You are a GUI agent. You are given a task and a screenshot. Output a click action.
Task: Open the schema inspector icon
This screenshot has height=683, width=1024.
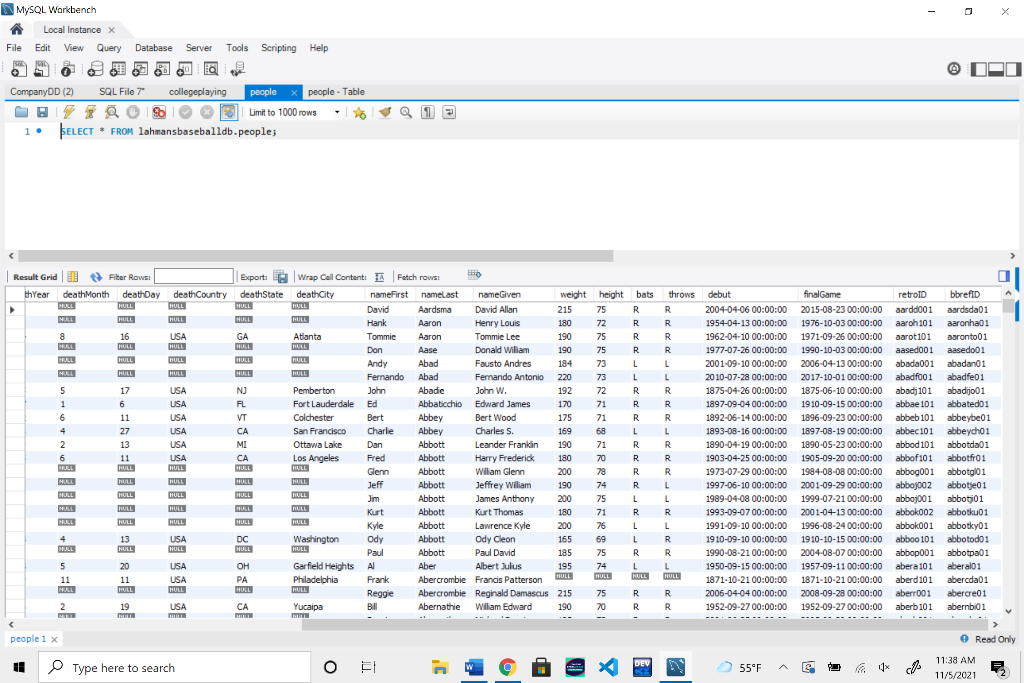(x=68, y=69)
